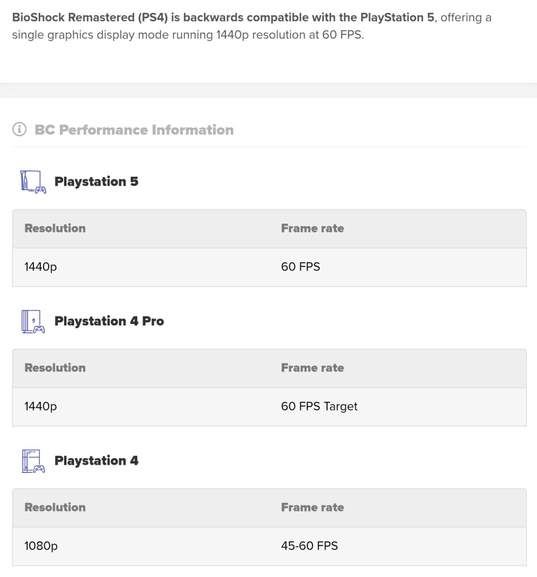This screenshot has height=577, width=537.
Task: Click the bold BioShock Remastered compatibility sentence
Action: point(223,17)
